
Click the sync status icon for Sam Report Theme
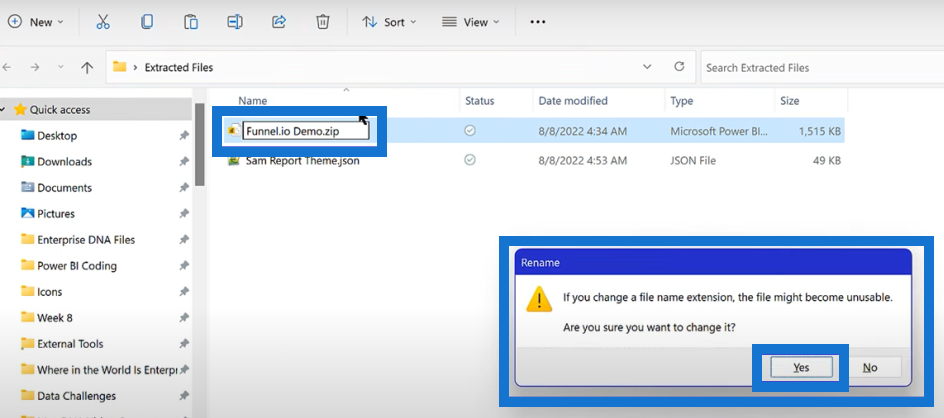pyautogui.click(x=470, y=160)
